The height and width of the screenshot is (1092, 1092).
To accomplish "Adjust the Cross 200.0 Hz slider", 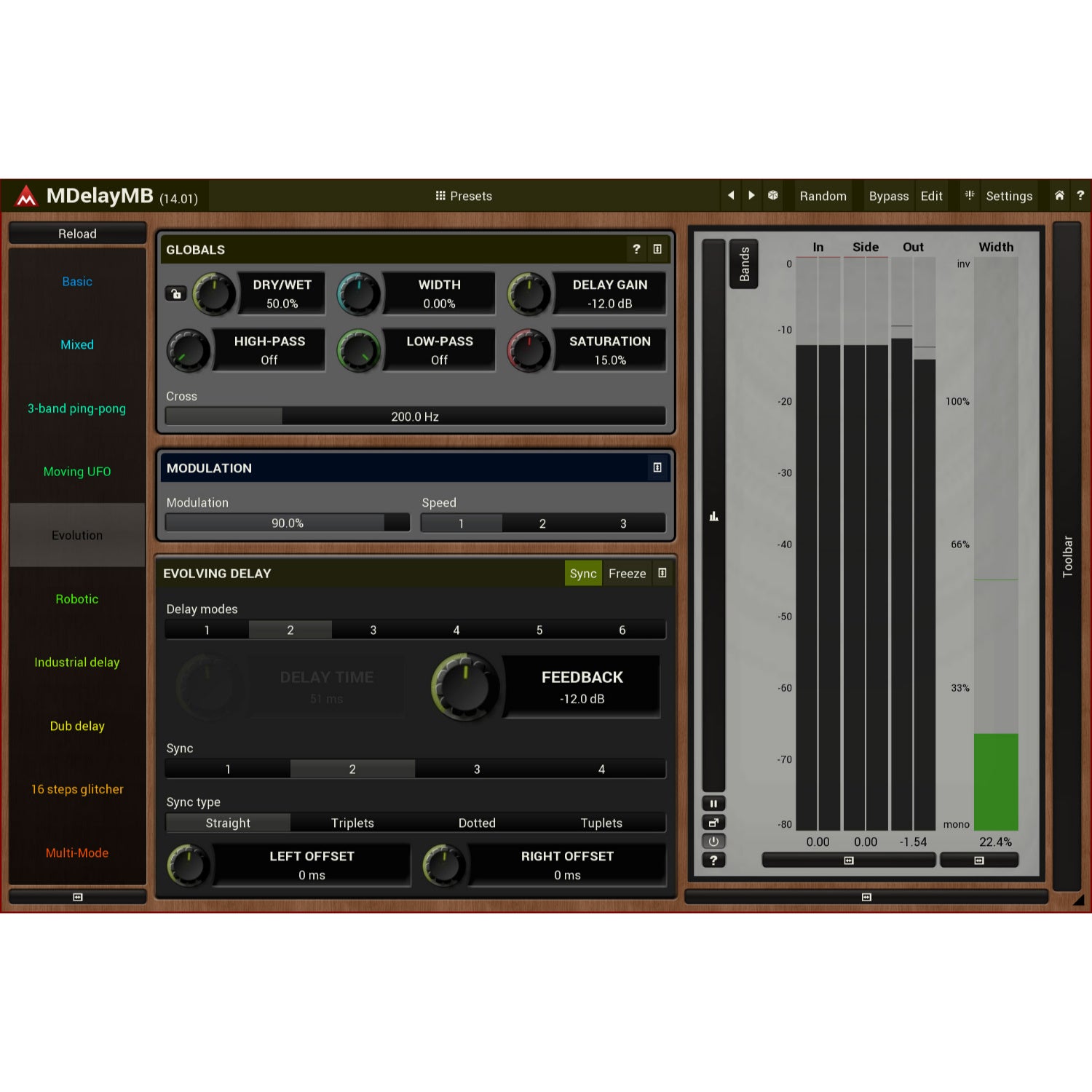I will (x=415, y=416).
